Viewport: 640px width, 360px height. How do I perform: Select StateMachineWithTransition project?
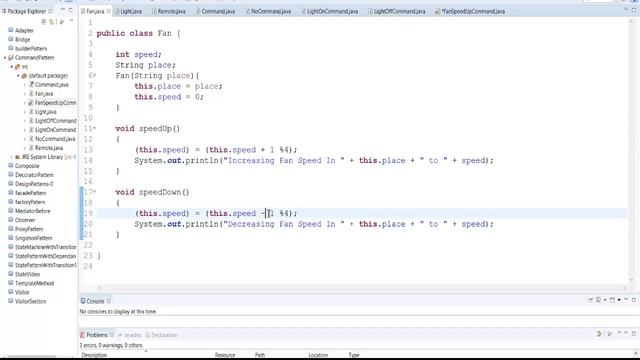click(x=46, y=247)
